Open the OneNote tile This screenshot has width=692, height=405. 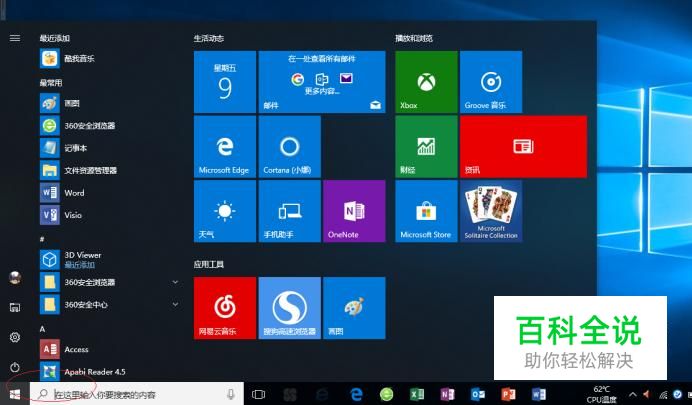(353, 211)
